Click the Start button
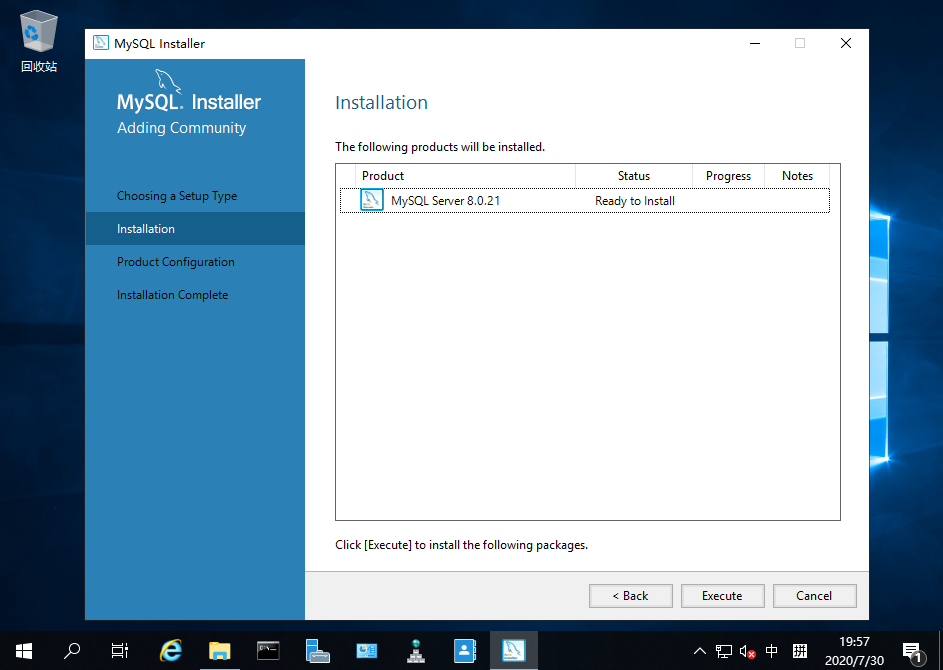This screenshot has height=670, width=943. pyautogui.click(x=23, y=650)
